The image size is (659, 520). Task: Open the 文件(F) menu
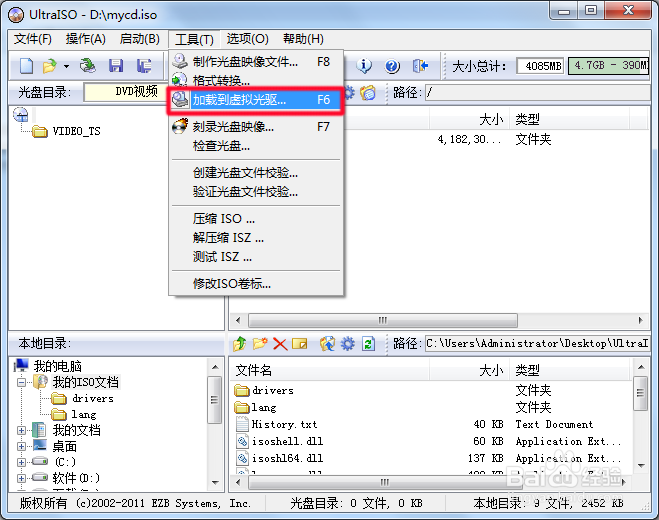33,39
